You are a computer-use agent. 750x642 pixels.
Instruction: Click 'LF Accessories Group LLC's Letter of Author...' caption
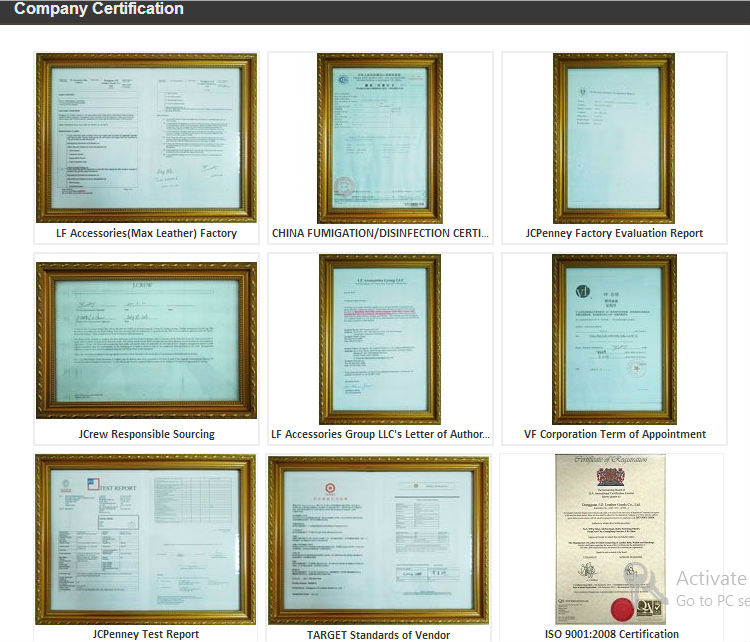380,434
